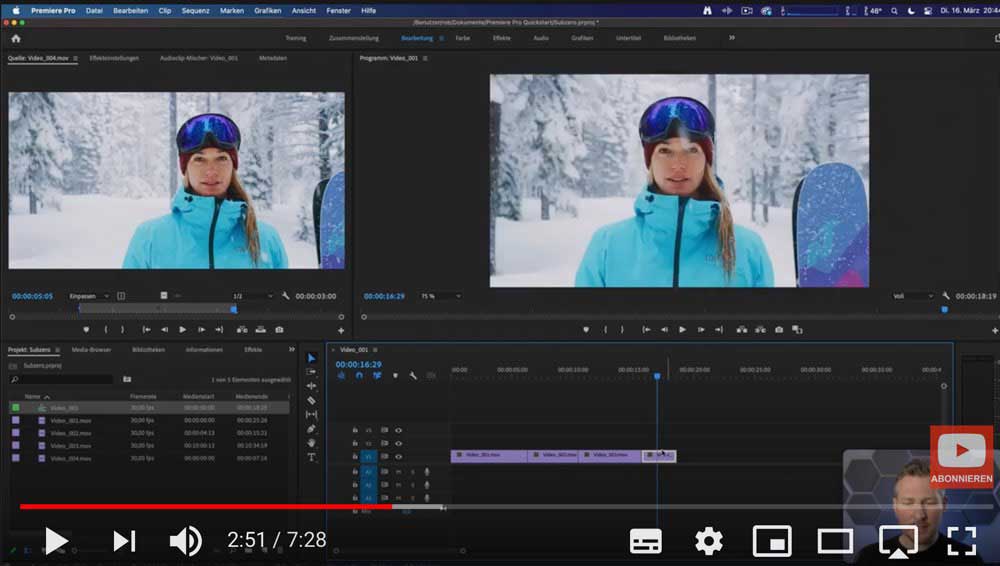Toggle mute (M) on audio track A1

point(398,471)
